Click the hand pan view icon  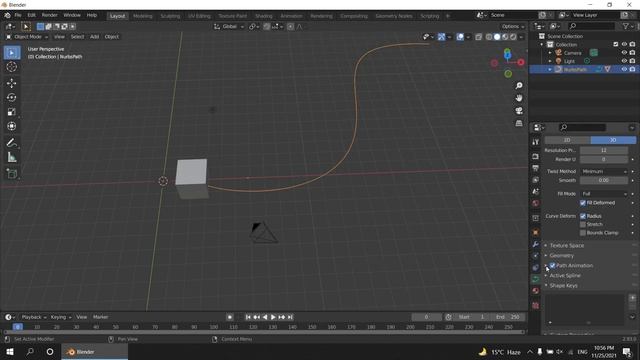[519, 98]
